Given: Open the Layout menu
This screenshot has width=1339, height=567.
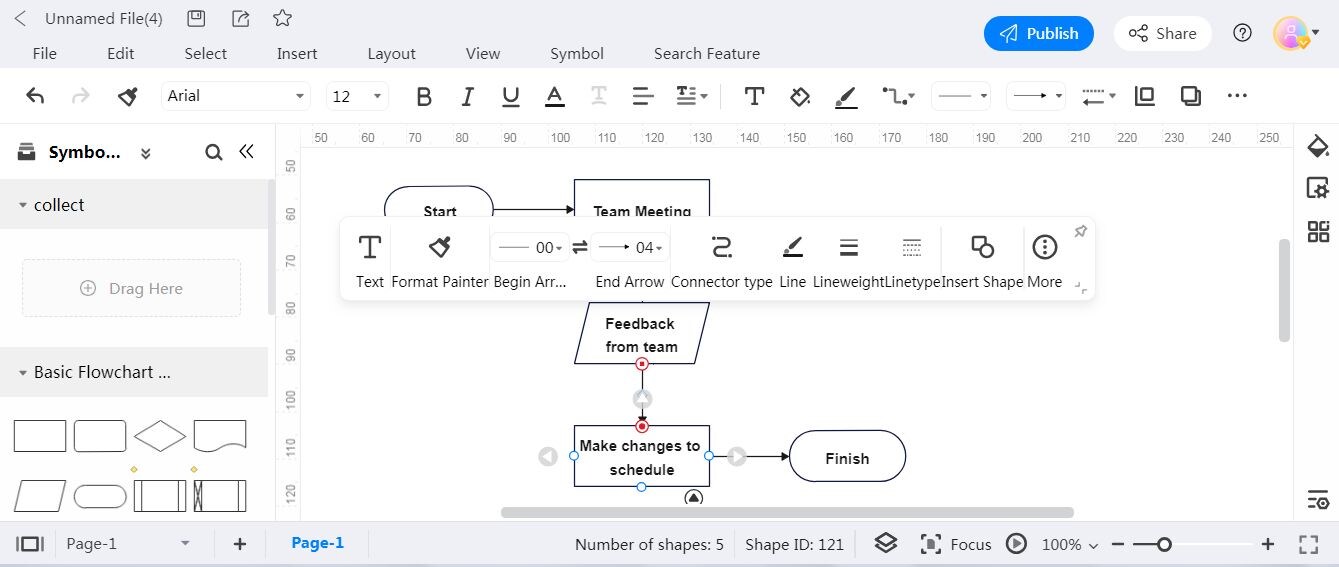Looking at the screenshot, I should (391, 54).
